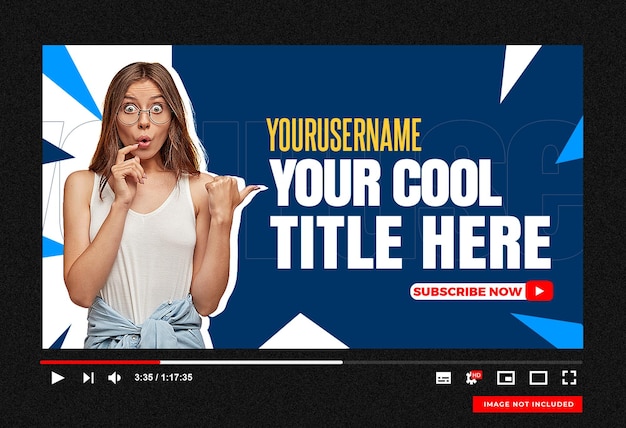Mute the volume speaker icon

point(114,378)
